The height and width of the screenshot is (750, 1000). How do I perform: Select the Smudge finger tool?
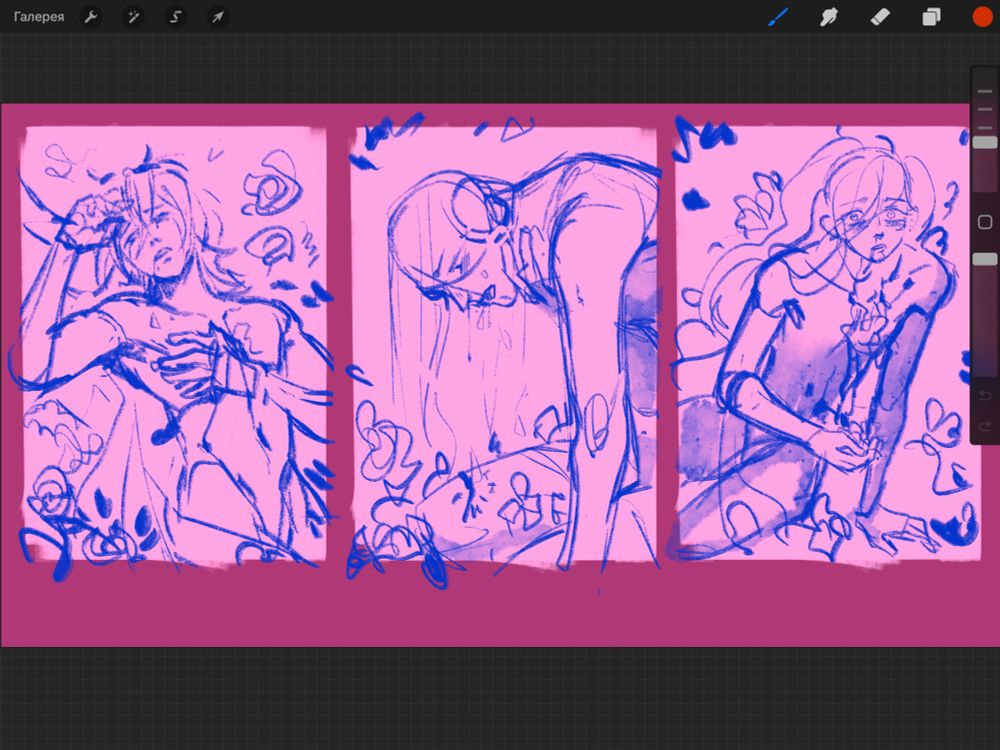828,17
